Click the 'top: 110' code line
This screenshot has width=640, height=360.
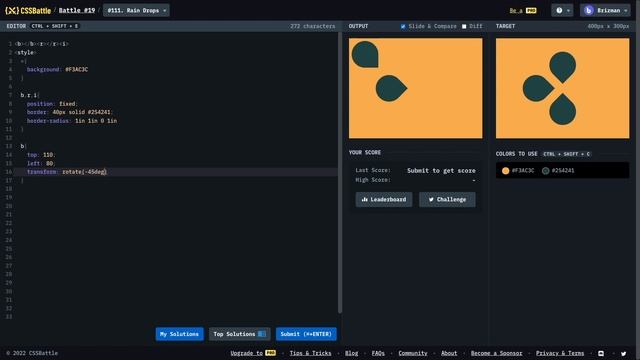[41, 155]
